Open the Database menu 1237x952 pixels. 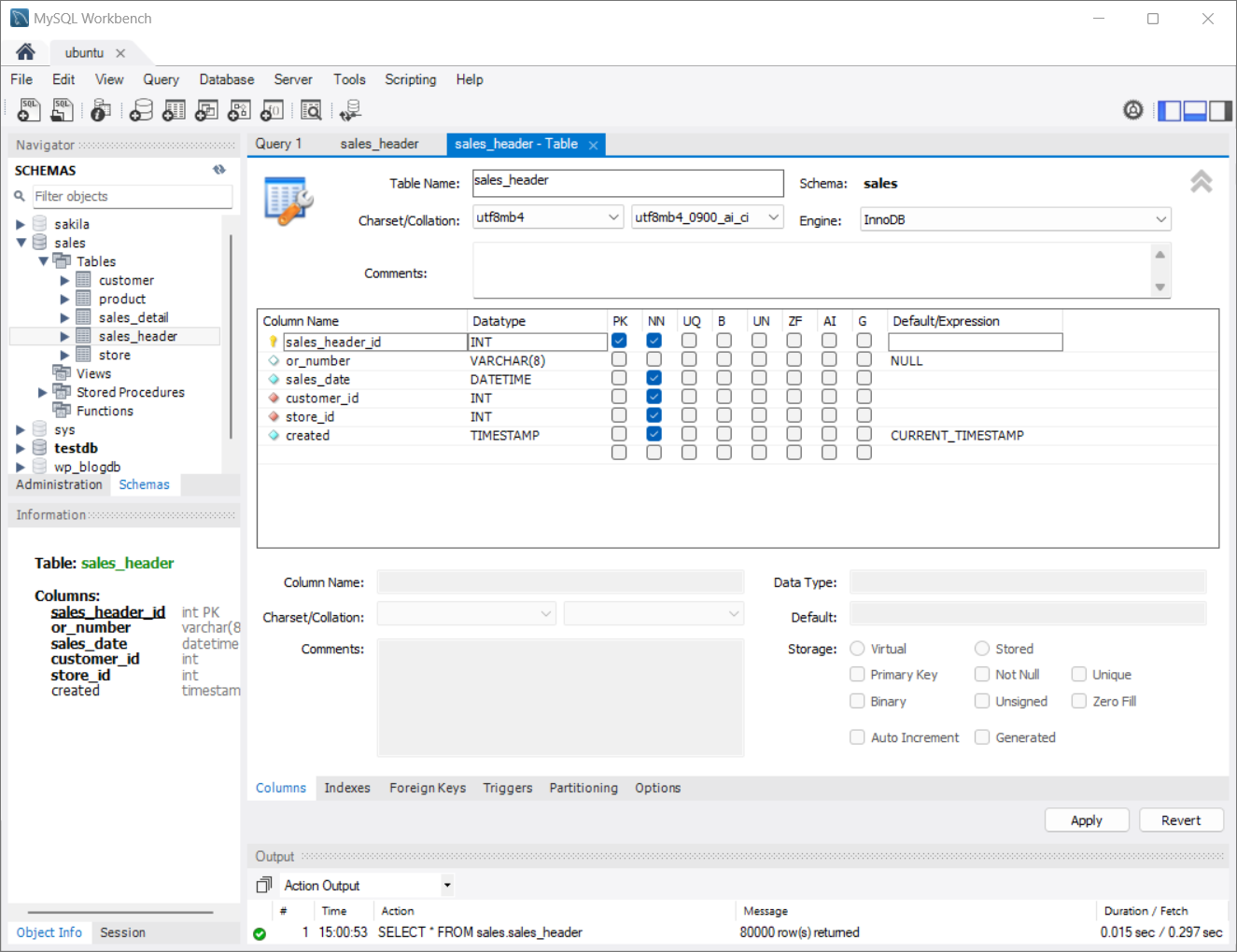(x=227, y=79)
